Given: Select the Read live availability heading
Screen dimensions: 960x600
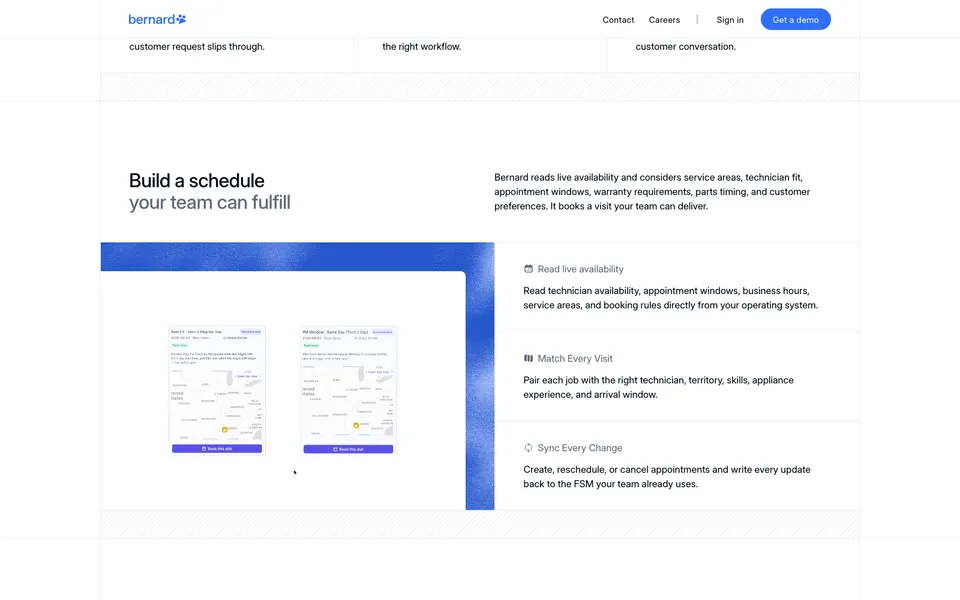Looking at the screenshot, I should (580, 269).
